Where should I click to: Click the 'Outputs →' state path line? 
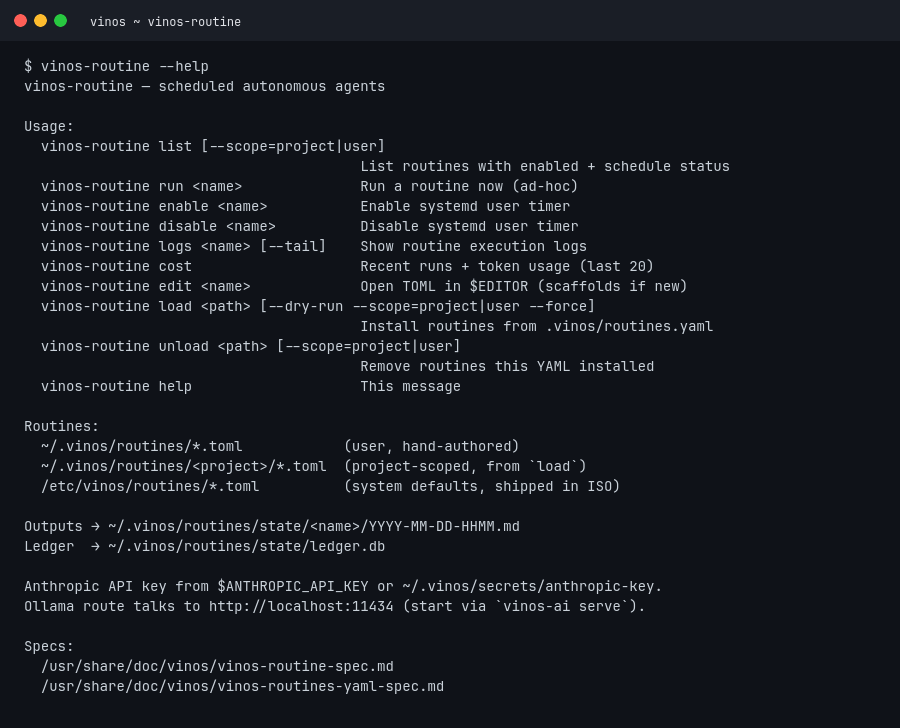tap(271, 526)
